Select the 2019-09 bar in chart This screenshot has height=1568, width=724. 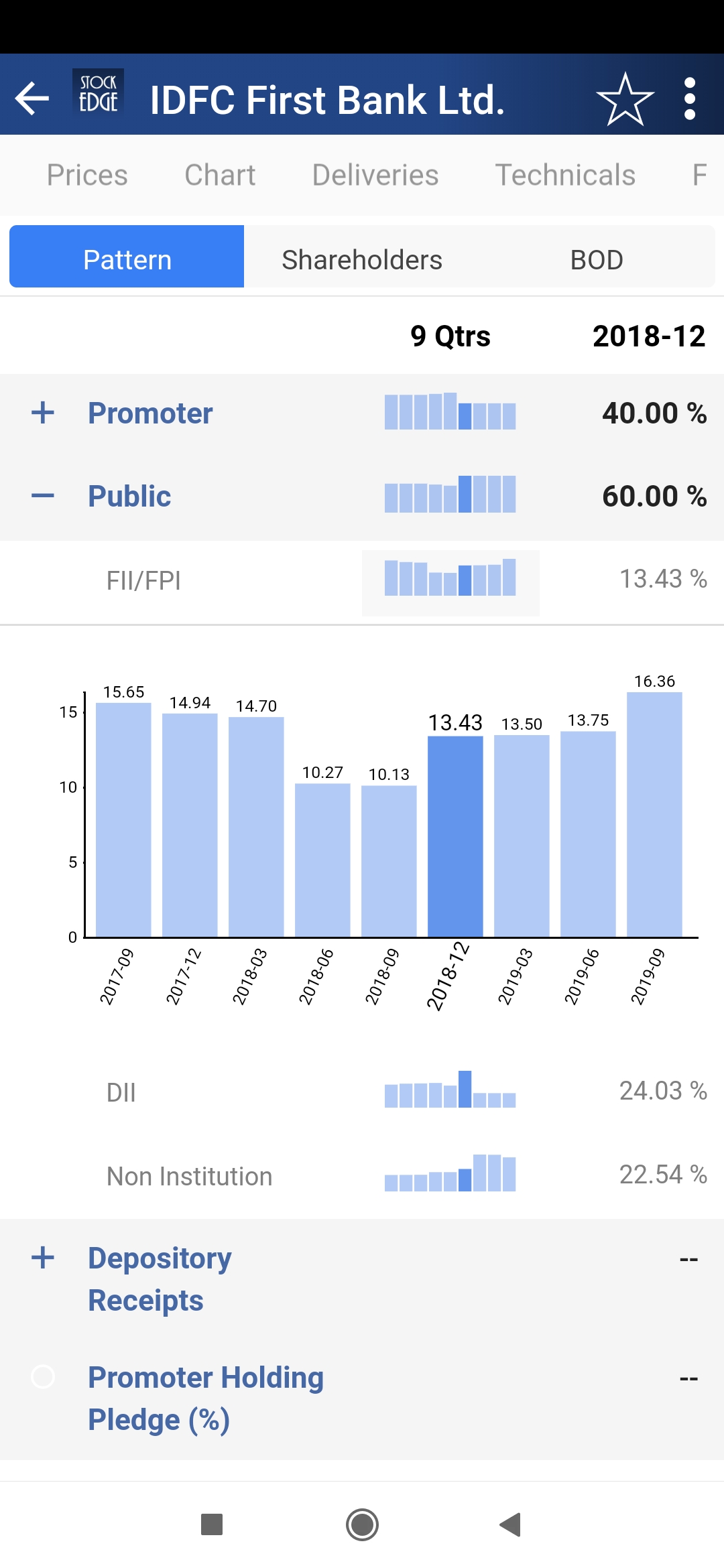pyautogui.click(x=654, y=814)
